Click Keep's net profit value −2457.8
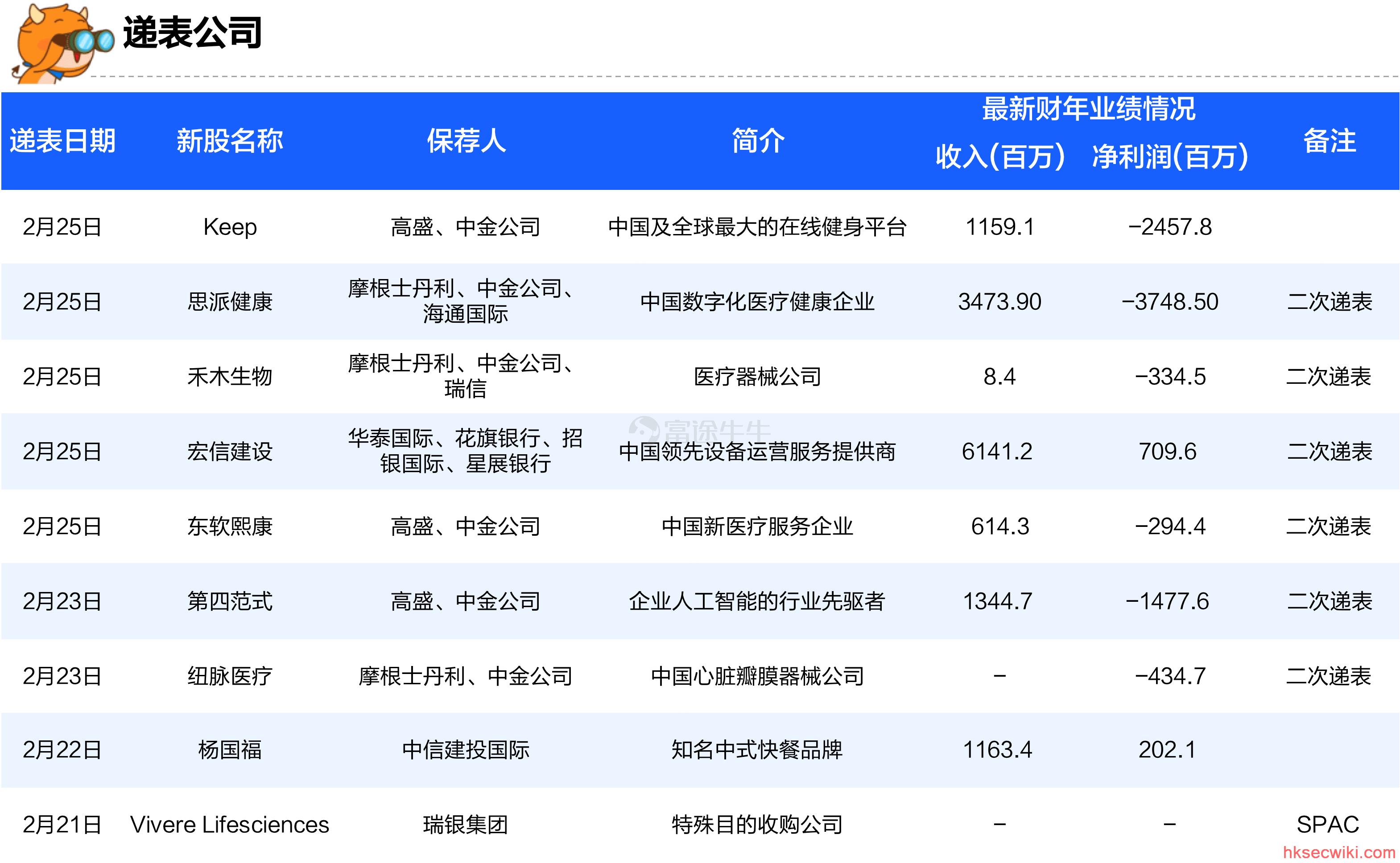The height and width of the screenshot is (863, 1400). point(1170,227)
